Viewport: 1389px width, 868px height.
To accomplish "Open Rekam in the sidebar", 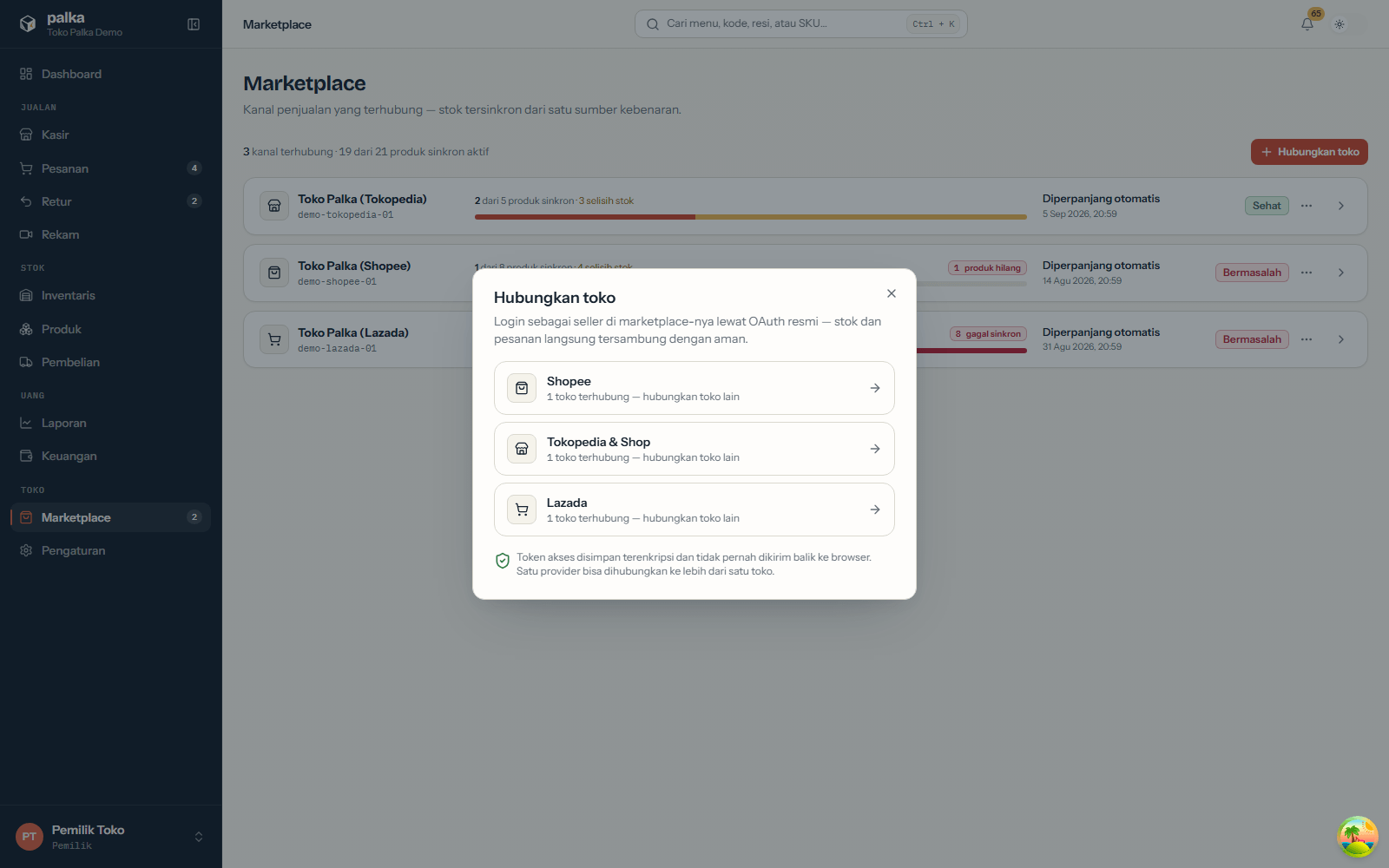I will click(111, 234).
